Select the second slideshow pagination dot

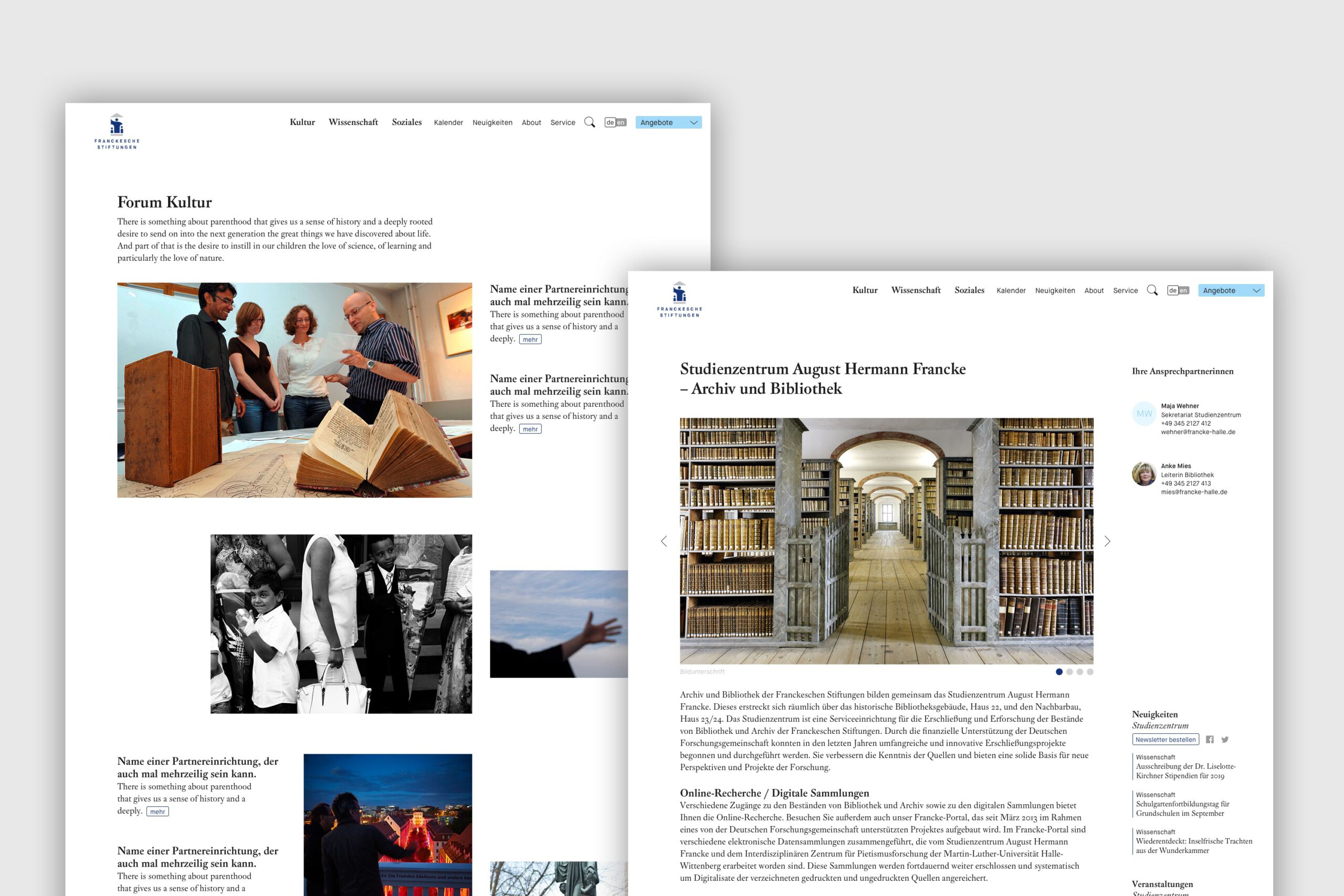point(1069,672)
